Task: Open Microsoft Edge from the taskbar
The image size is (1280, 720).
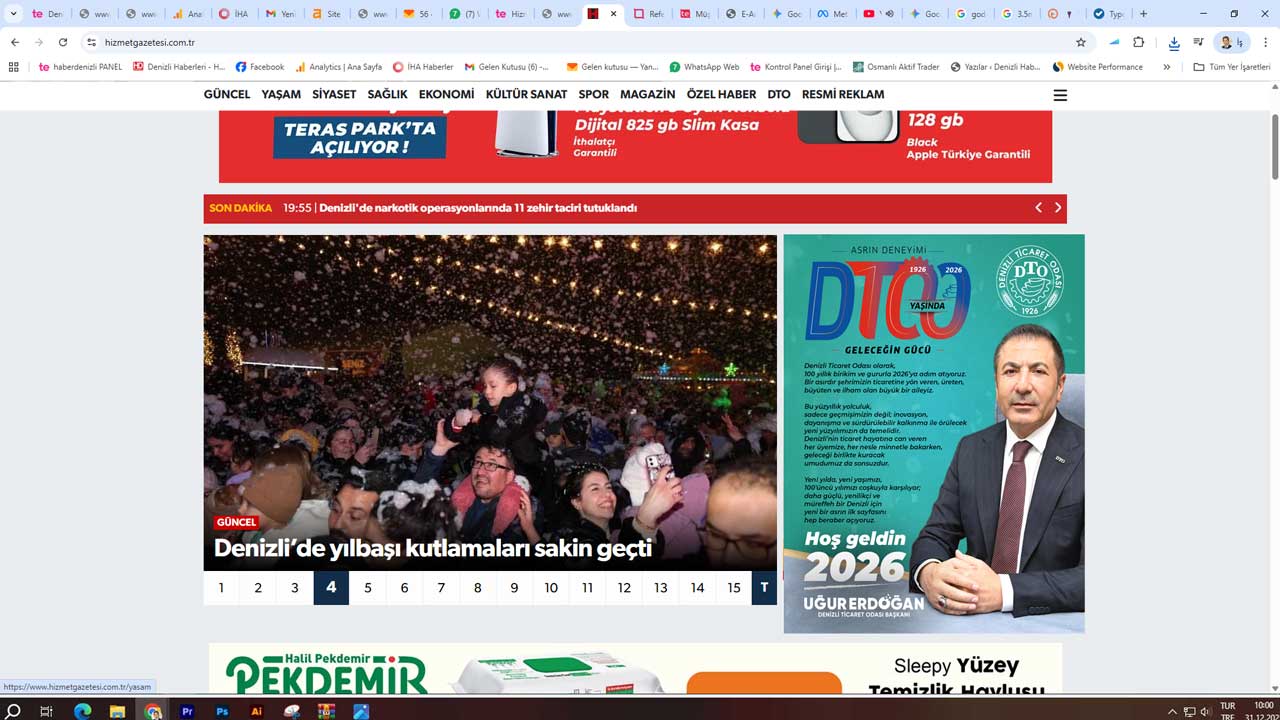Action: pyautogui.click(x=84, y=711)
